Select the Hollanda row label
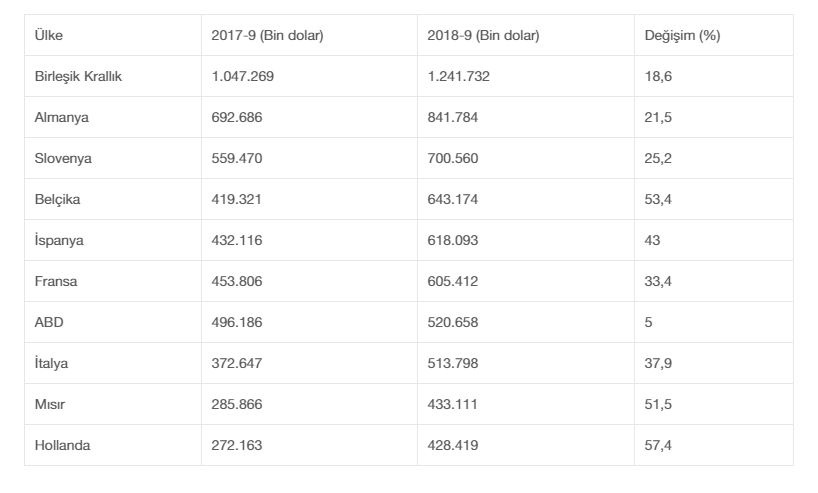The width and height of the screenshot is (818, 493). tap(62, 445)
